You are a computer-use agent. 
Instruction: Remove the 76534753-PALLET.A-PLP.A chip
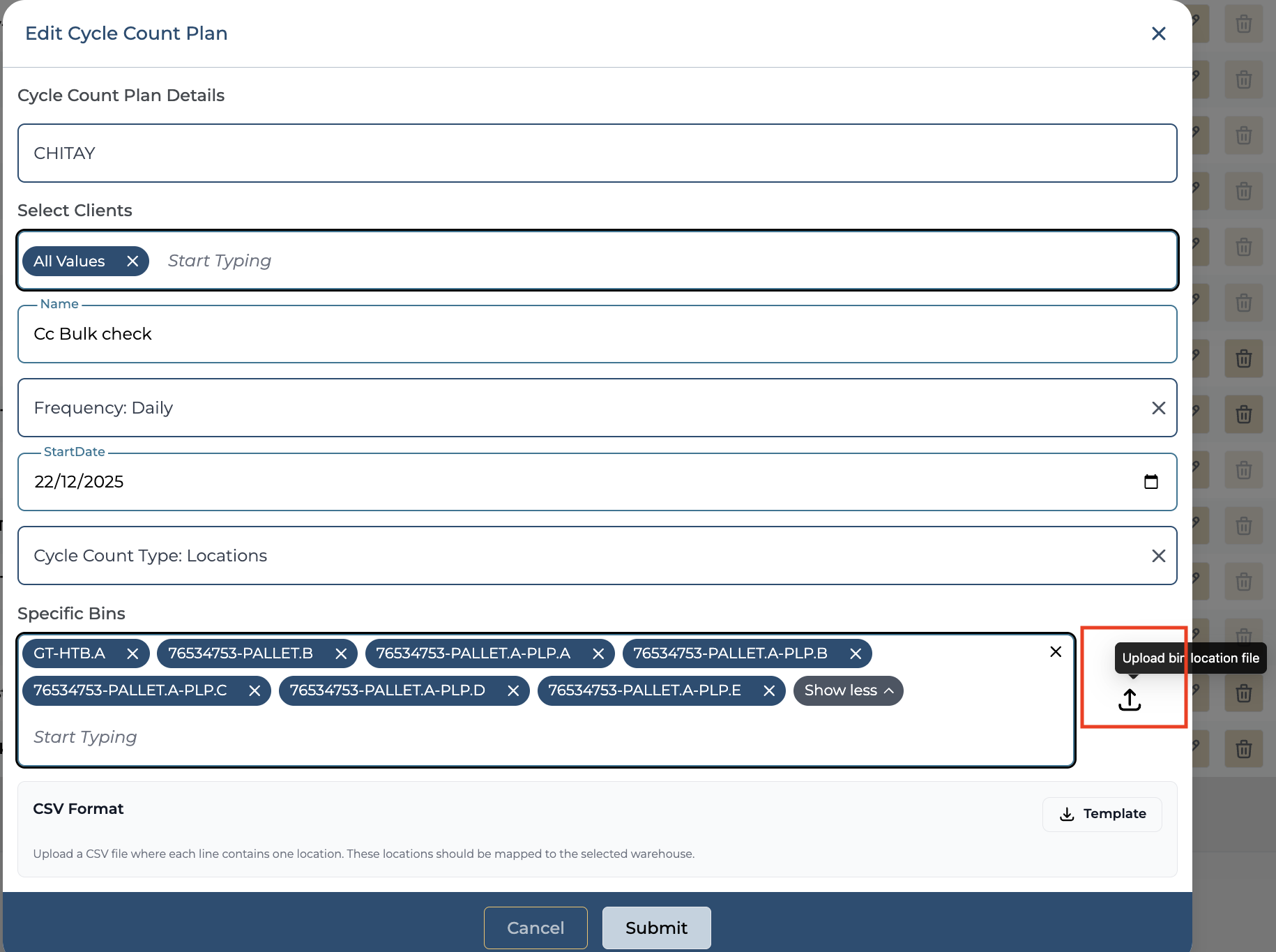point(598,653)
